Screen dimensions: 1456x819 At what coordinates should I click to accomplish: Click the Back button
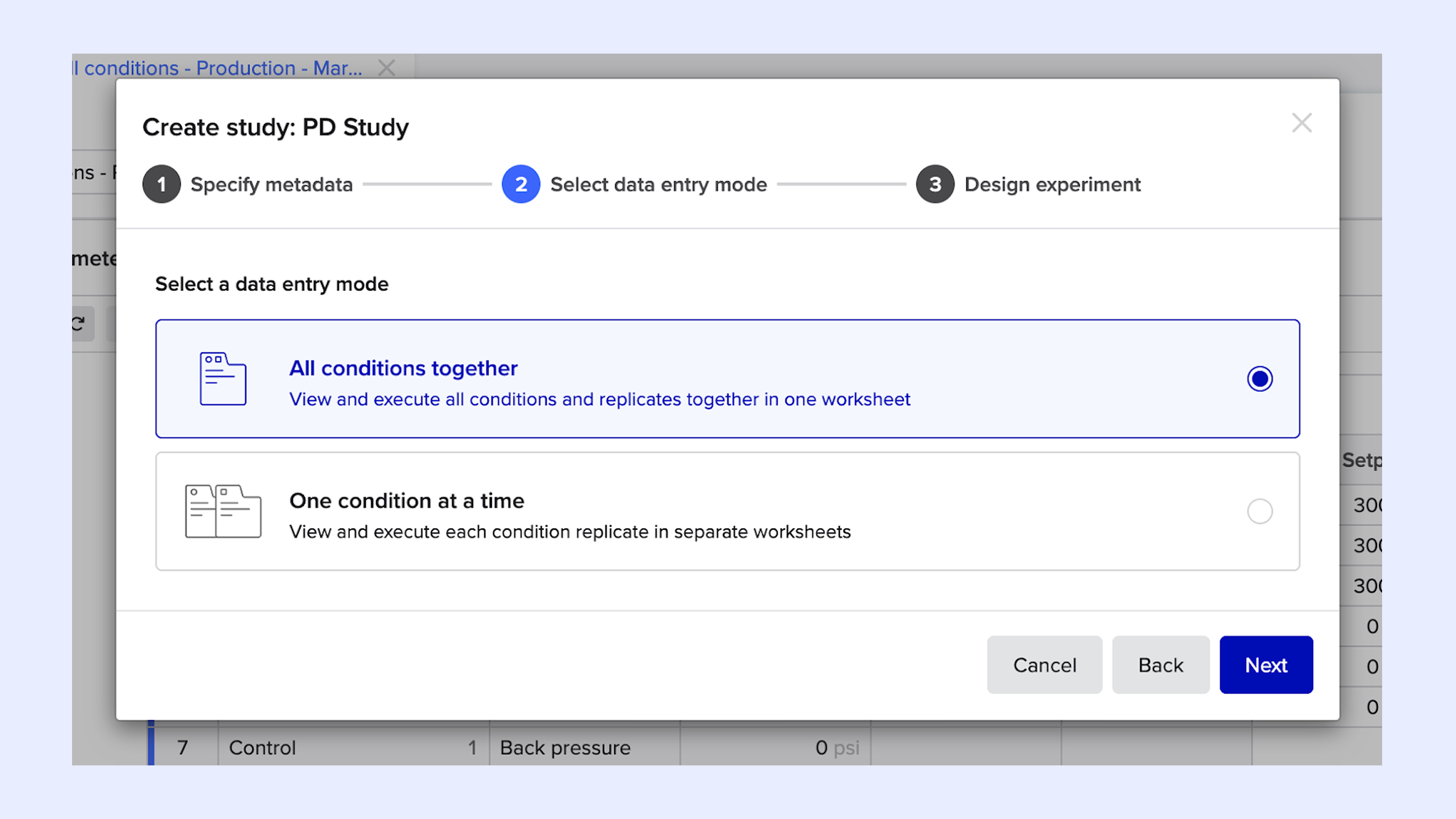tap(1160, 665)
